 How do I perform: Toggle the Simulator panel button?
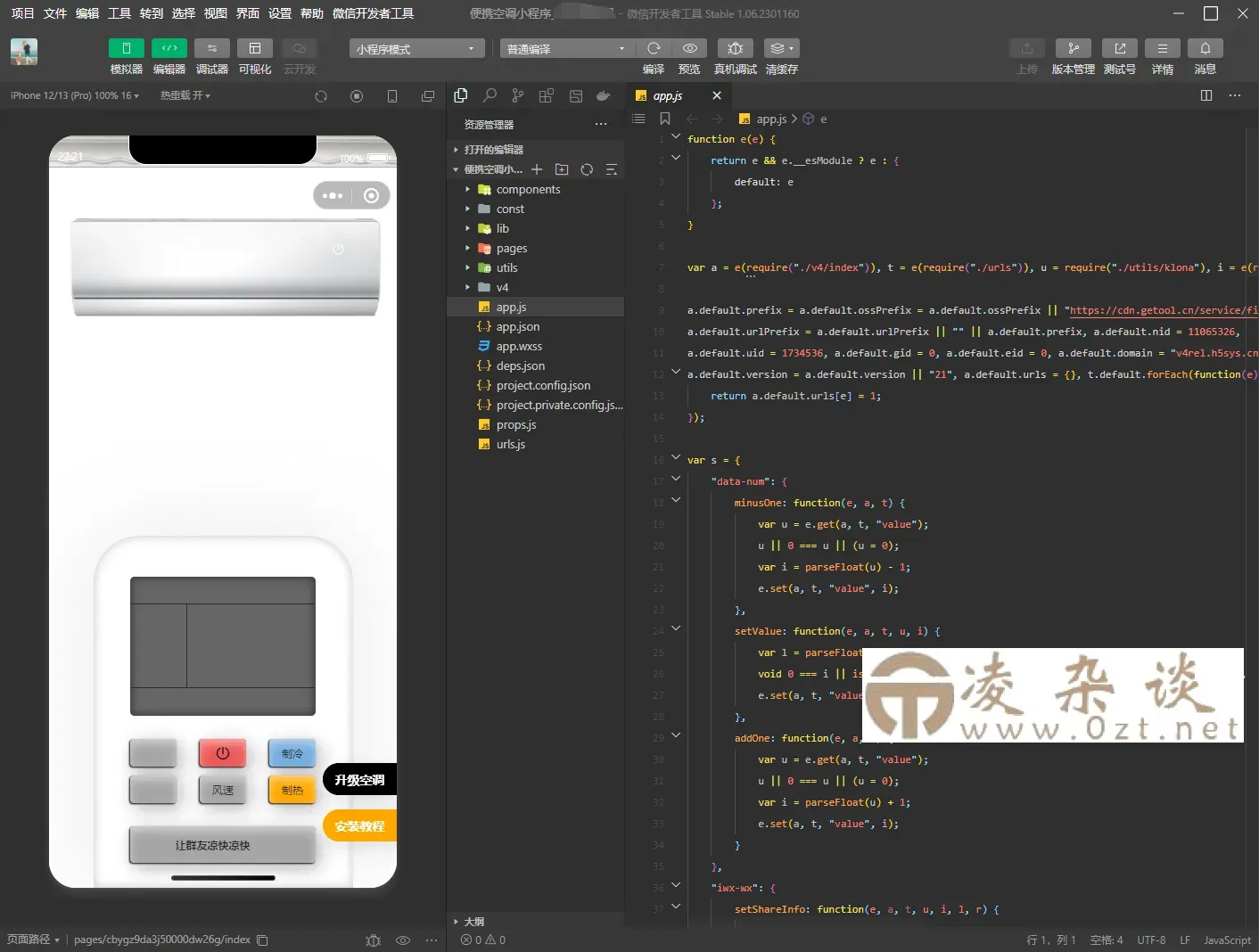click(126, 48)
